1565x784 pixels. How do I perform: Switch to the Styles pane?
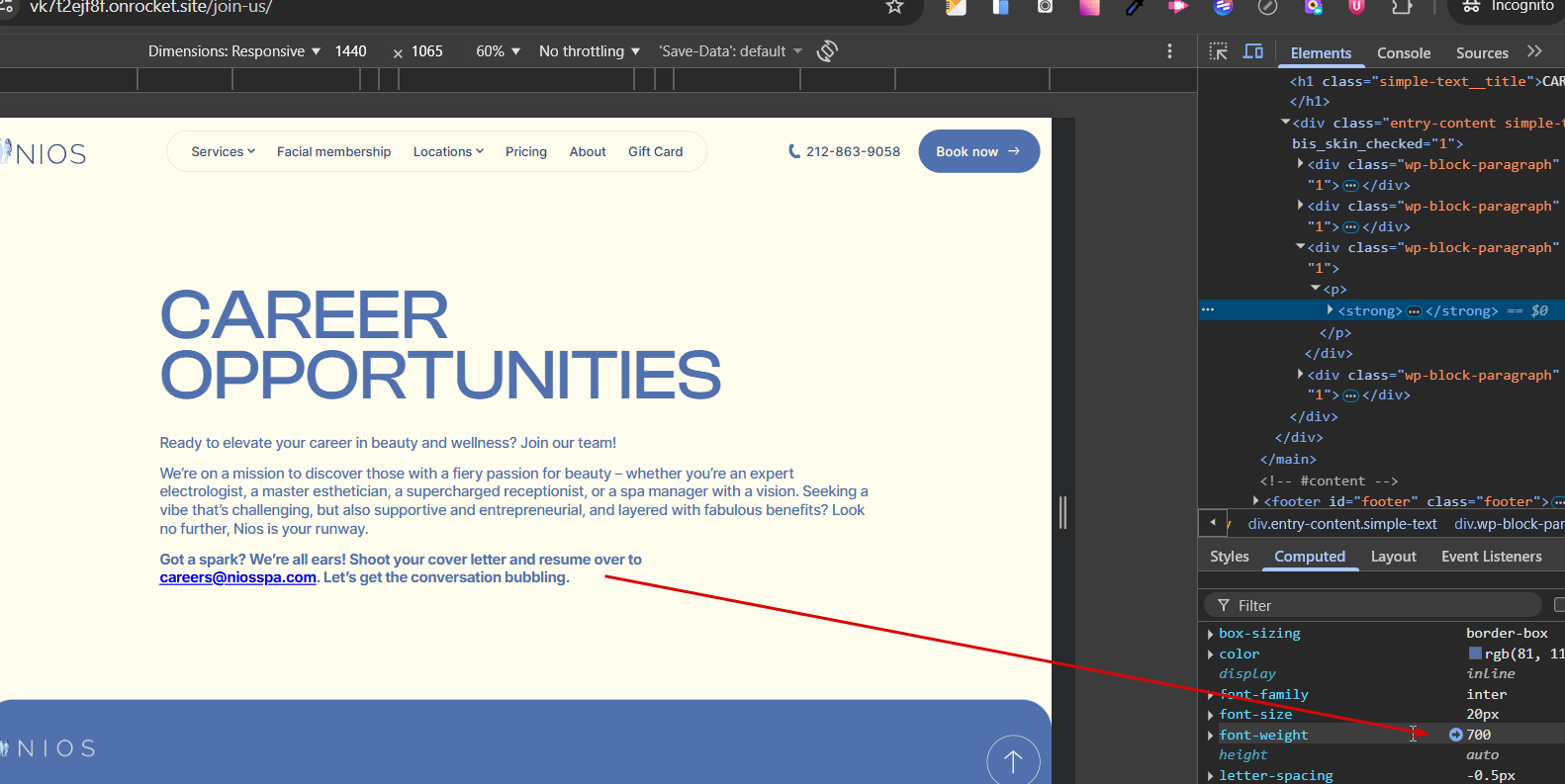(1230, 557)
